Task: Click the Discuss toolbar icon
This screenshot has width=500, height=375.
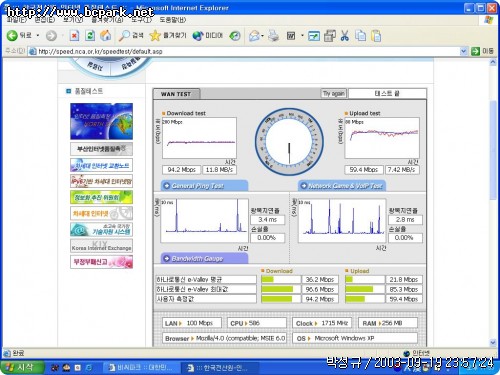Action: click(x=314, y=36)
